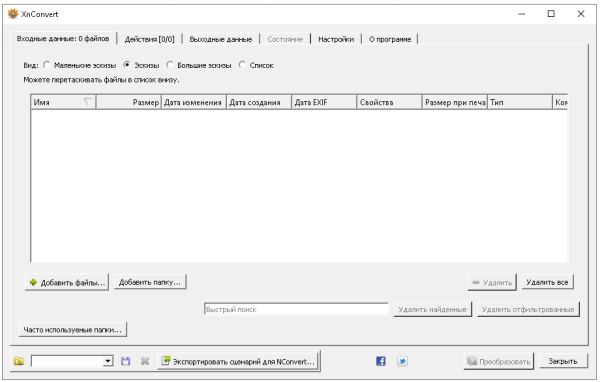Open the load script folder icon
600x382 pixels.
[x=19, y=361]
